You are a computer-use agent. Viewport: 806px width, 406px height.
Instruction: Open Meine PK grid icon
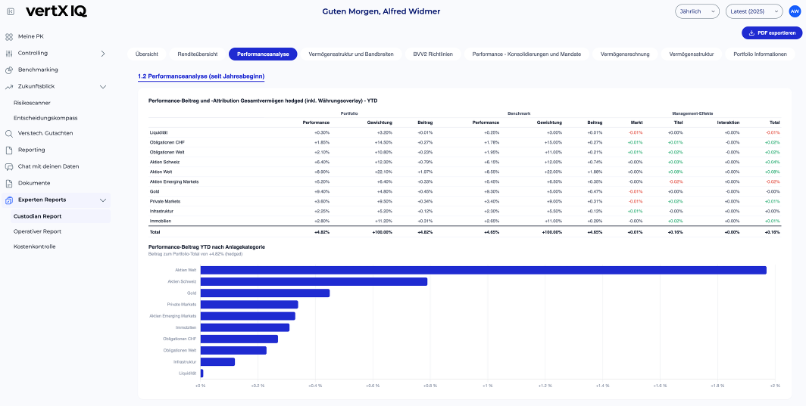click(9, 37)
